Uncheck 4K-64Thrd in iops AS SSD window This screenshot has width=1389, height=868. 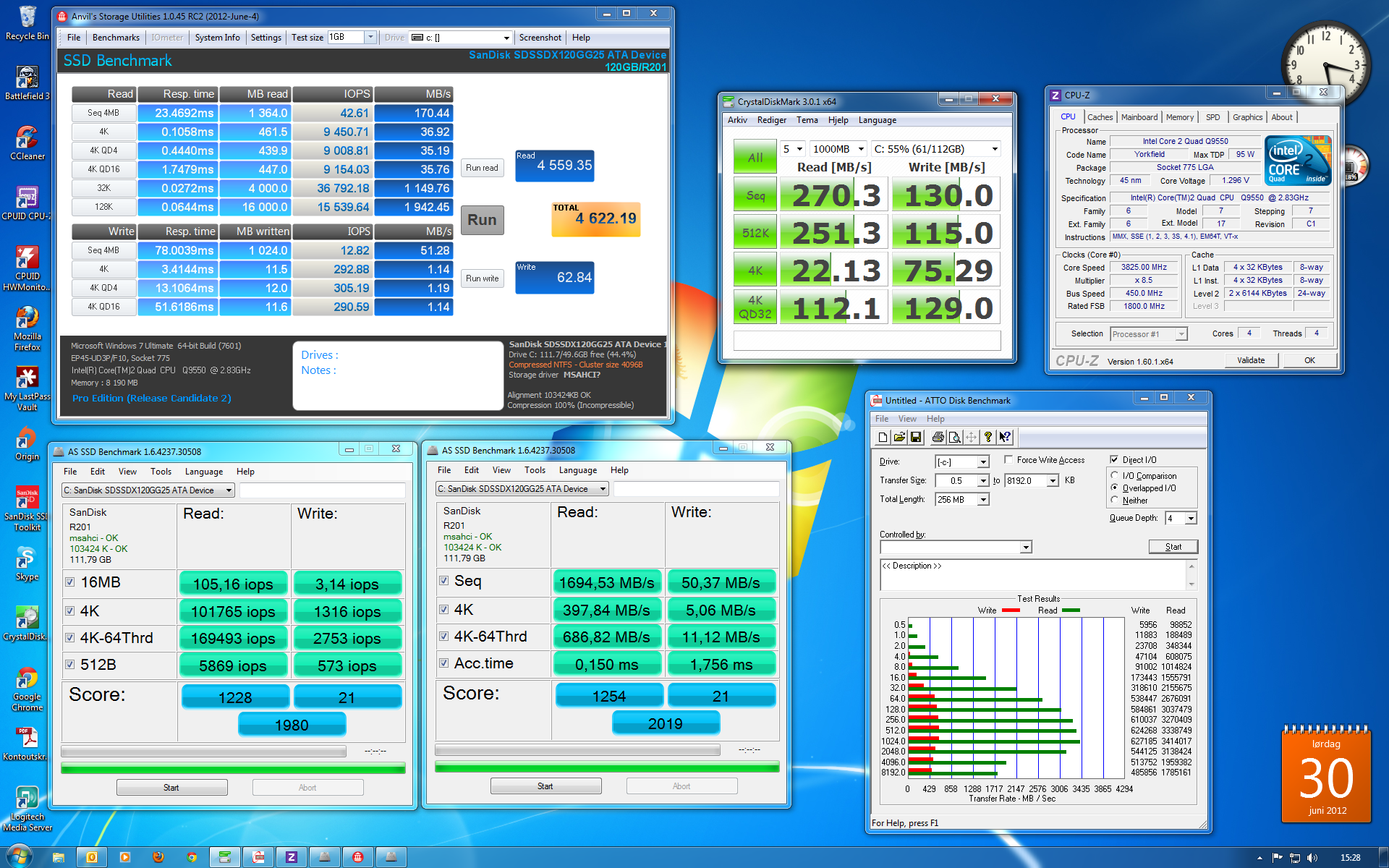[x=70, y=638]
